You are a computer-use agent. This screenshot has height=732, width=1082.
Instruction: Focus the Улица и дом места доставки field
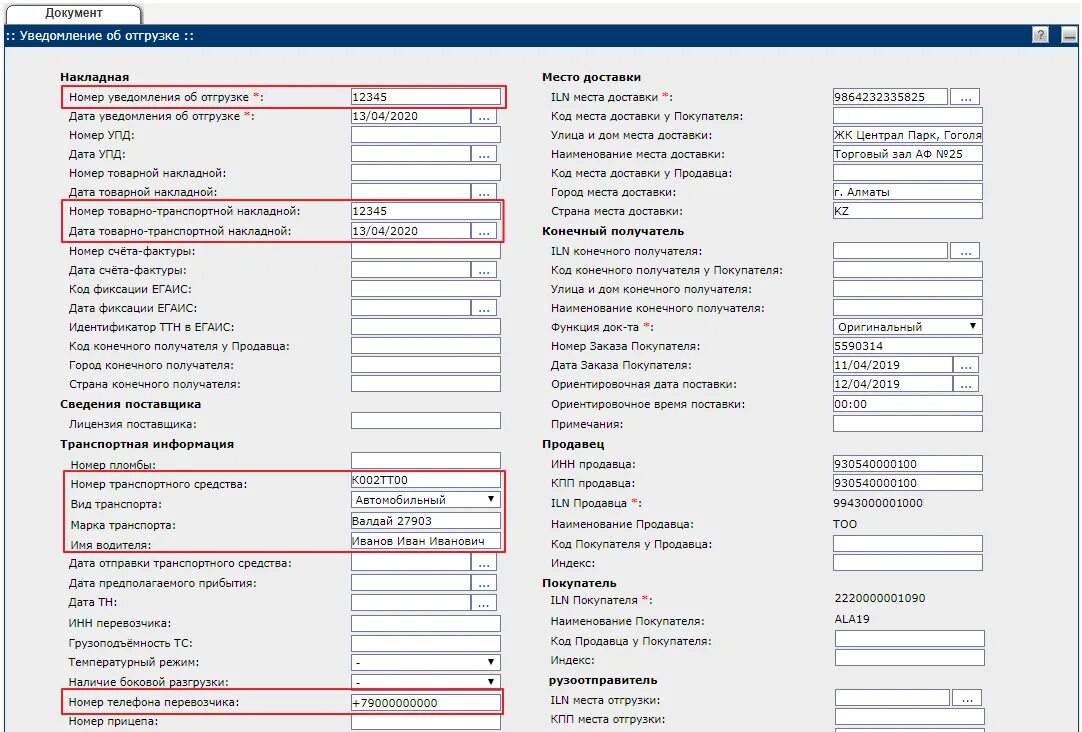[907, 135]
